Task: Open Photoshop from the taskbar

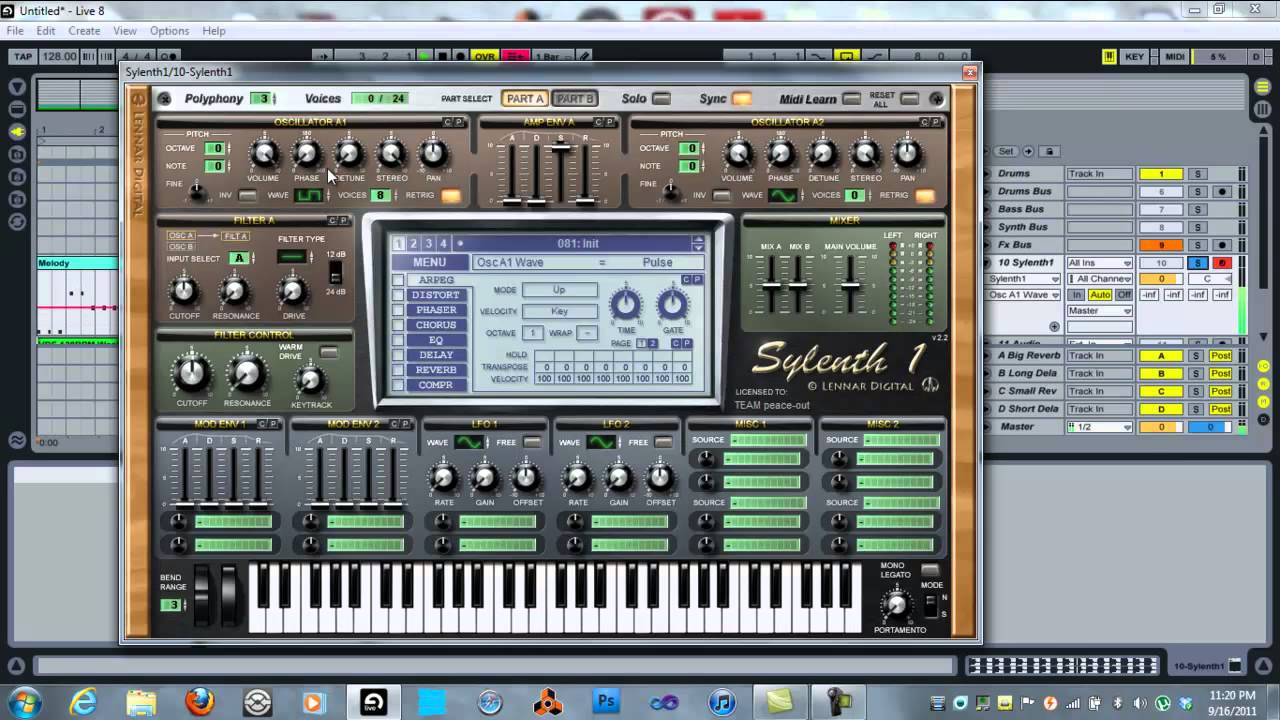Action: coord(606,702)
